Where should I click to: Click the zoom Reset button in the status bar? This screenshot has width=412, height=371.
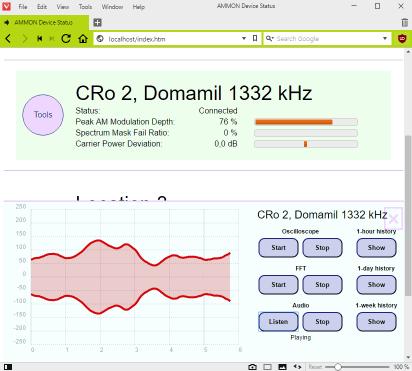(315, 367)
